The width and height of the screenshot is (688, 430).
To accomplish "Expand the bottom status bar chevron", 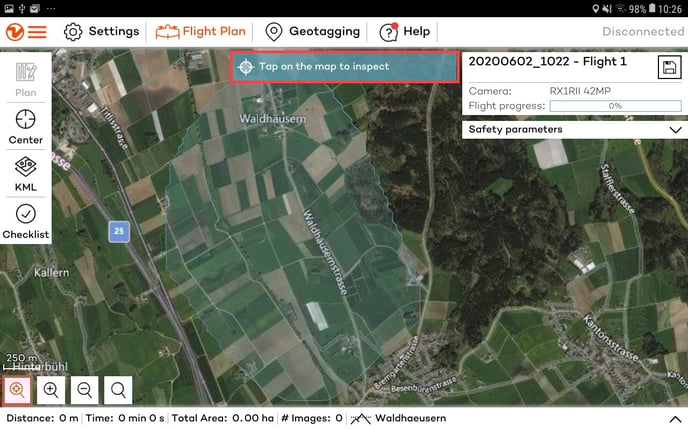I will (675, 418).
